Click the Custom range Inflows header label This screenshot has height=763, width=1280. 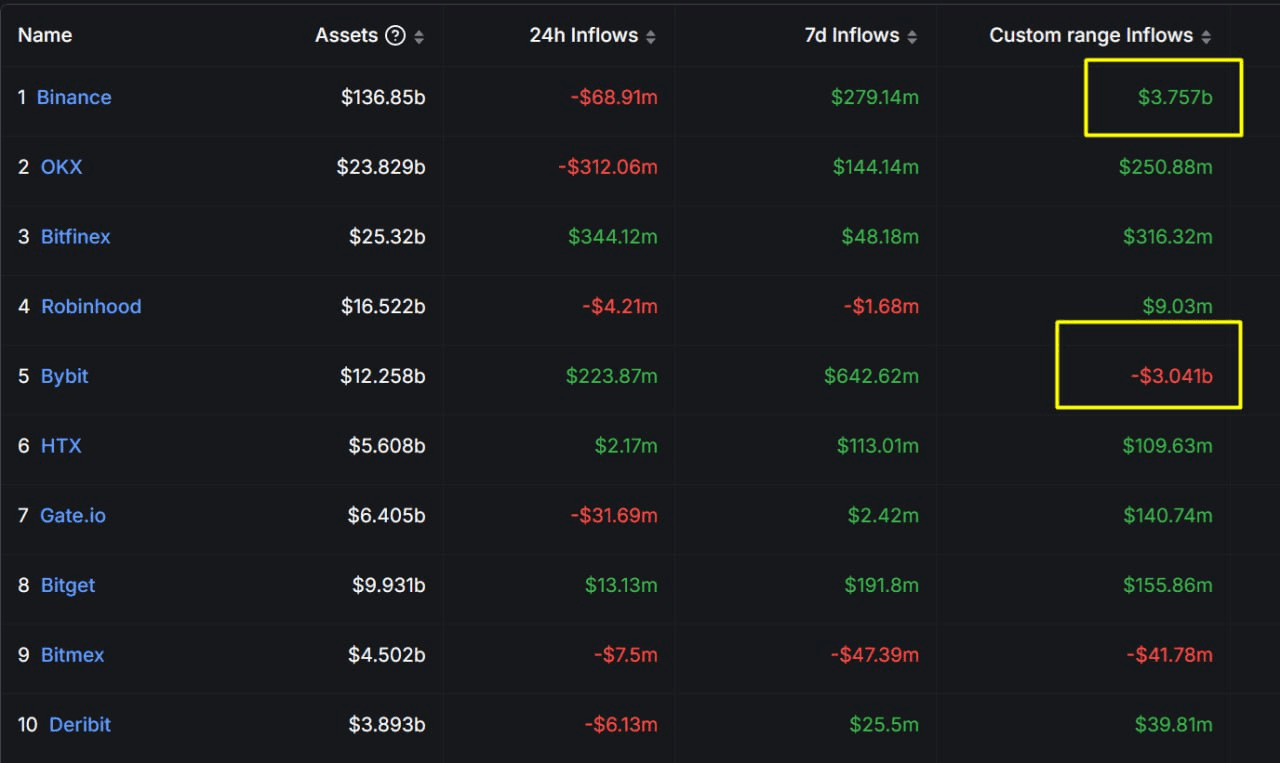pyautogui.click(x=1090, y=35)
